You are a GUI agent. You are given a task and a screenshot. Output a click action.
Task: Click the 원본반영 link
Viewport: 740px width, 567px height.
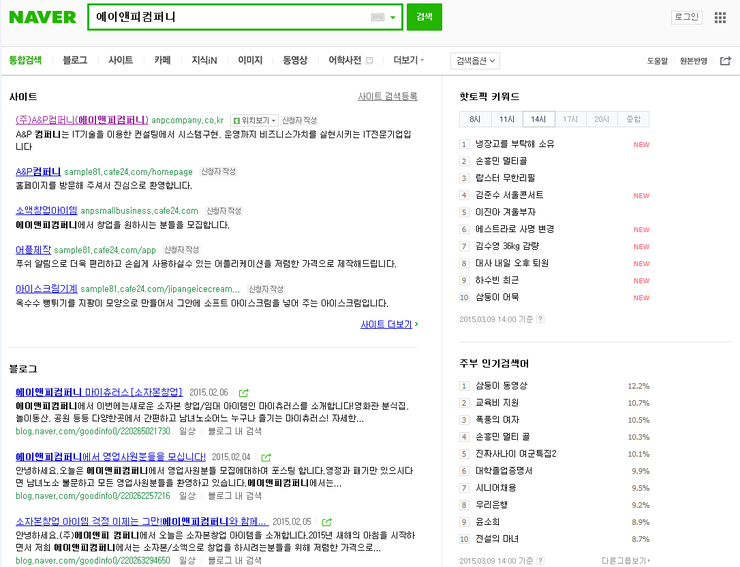click(x=694, y=61)
